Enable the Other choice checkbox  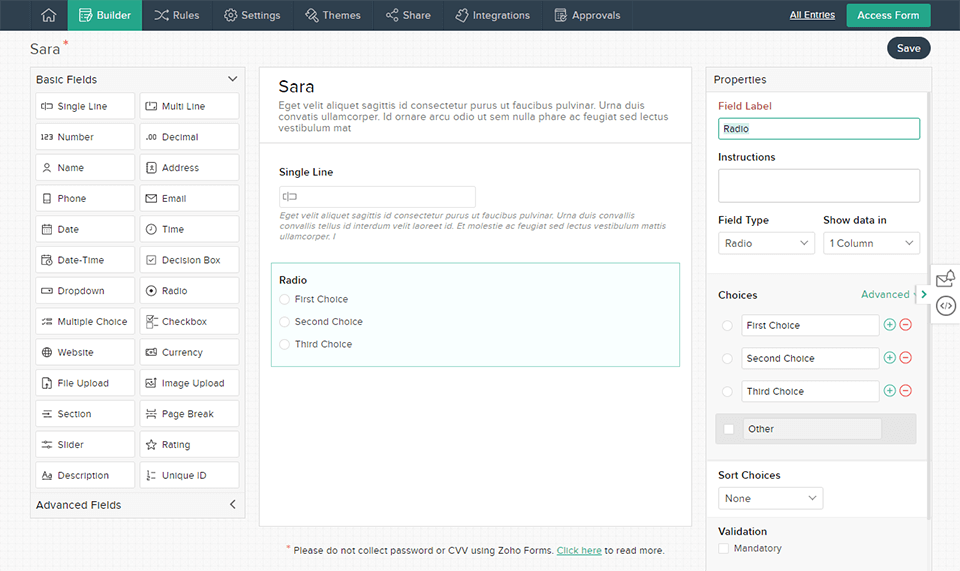[x=729, y=429]
